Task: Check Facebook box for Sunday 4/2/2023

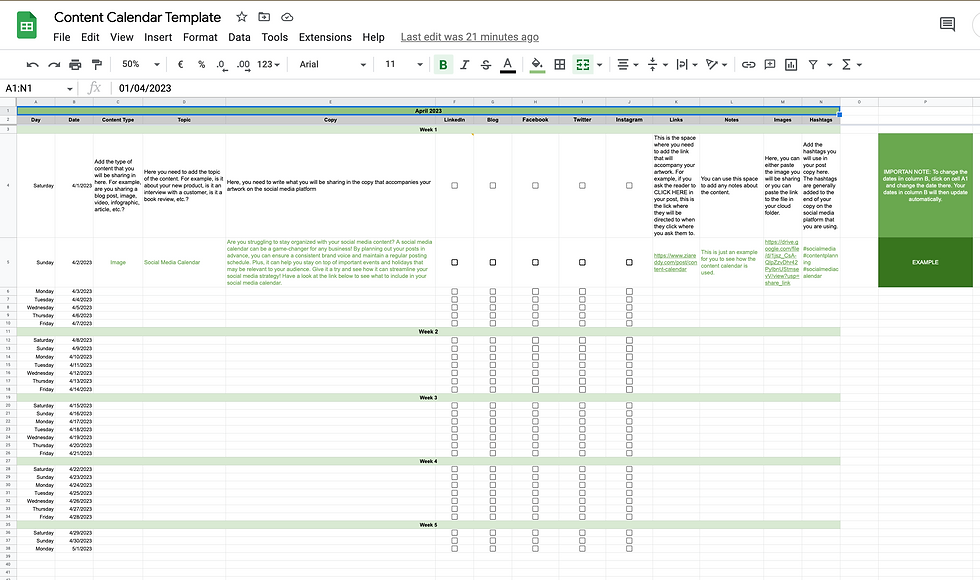Action: point(535,262)
